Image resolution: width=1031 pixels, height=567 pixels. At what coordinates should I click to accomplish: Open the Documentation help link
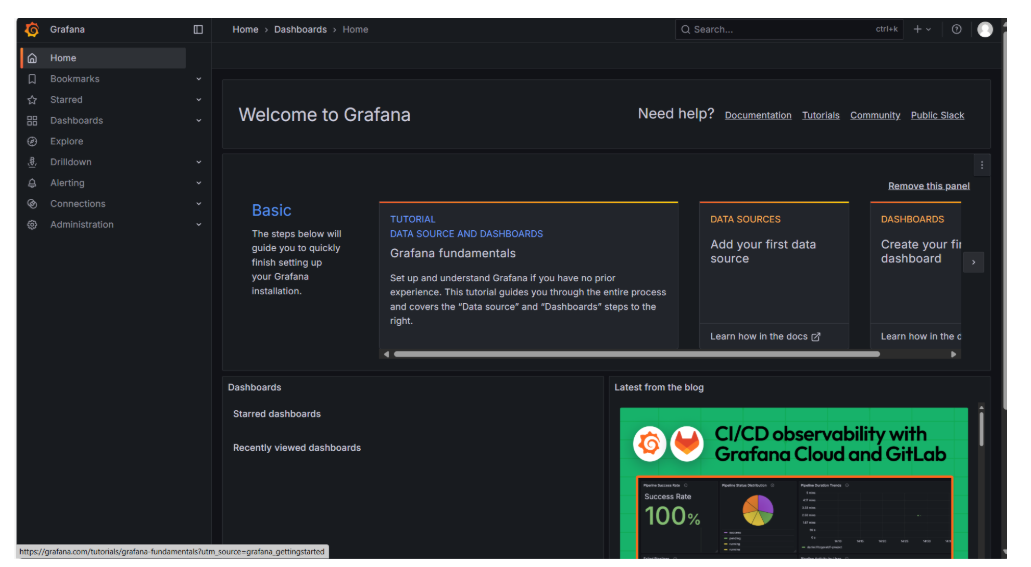[x=758, y=116]
